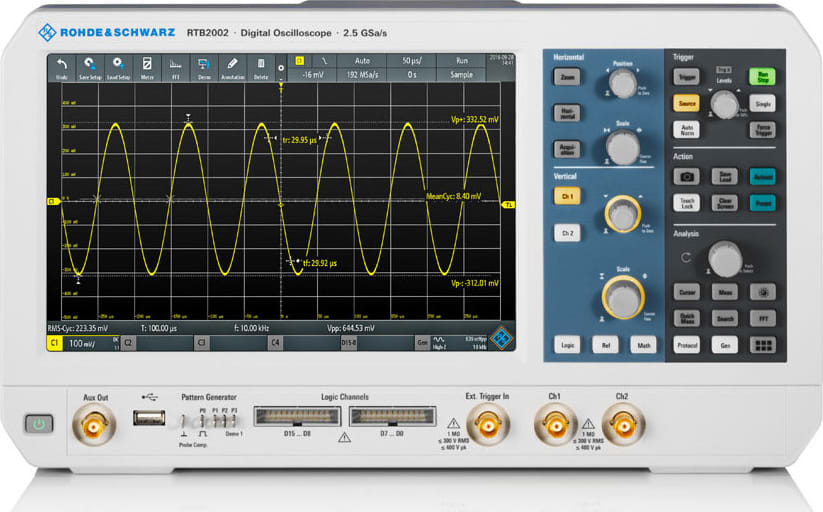Toggle the Gen generator button

coord(725,345)
